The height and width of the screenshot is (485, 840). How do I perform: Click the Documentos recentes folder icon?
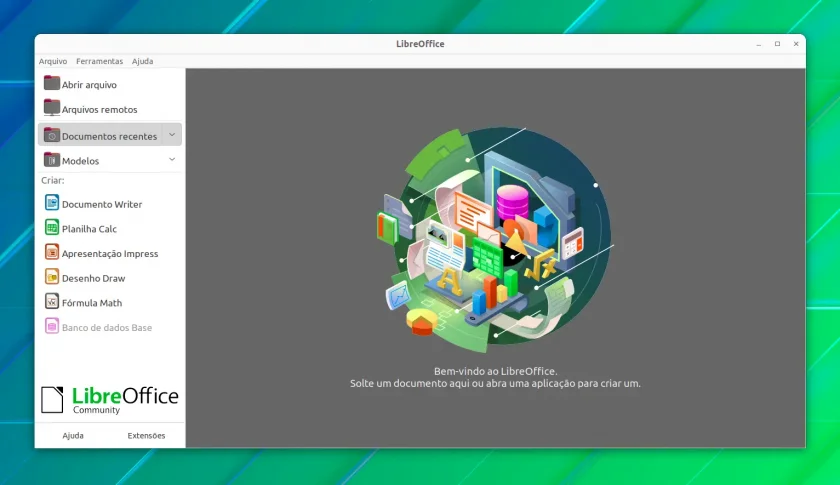pos(51,135)
